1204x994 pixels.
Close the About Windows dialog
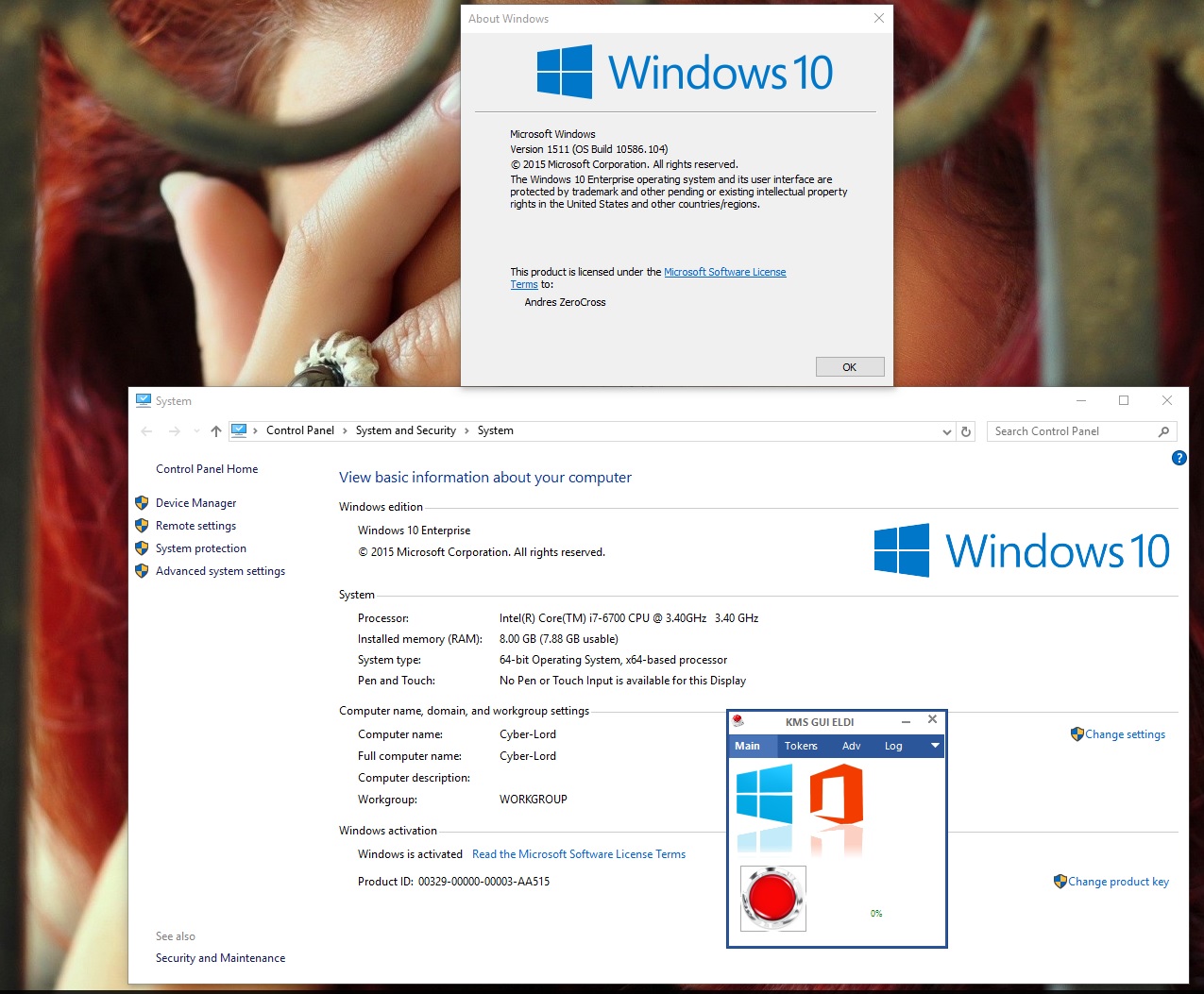point(879,18)
